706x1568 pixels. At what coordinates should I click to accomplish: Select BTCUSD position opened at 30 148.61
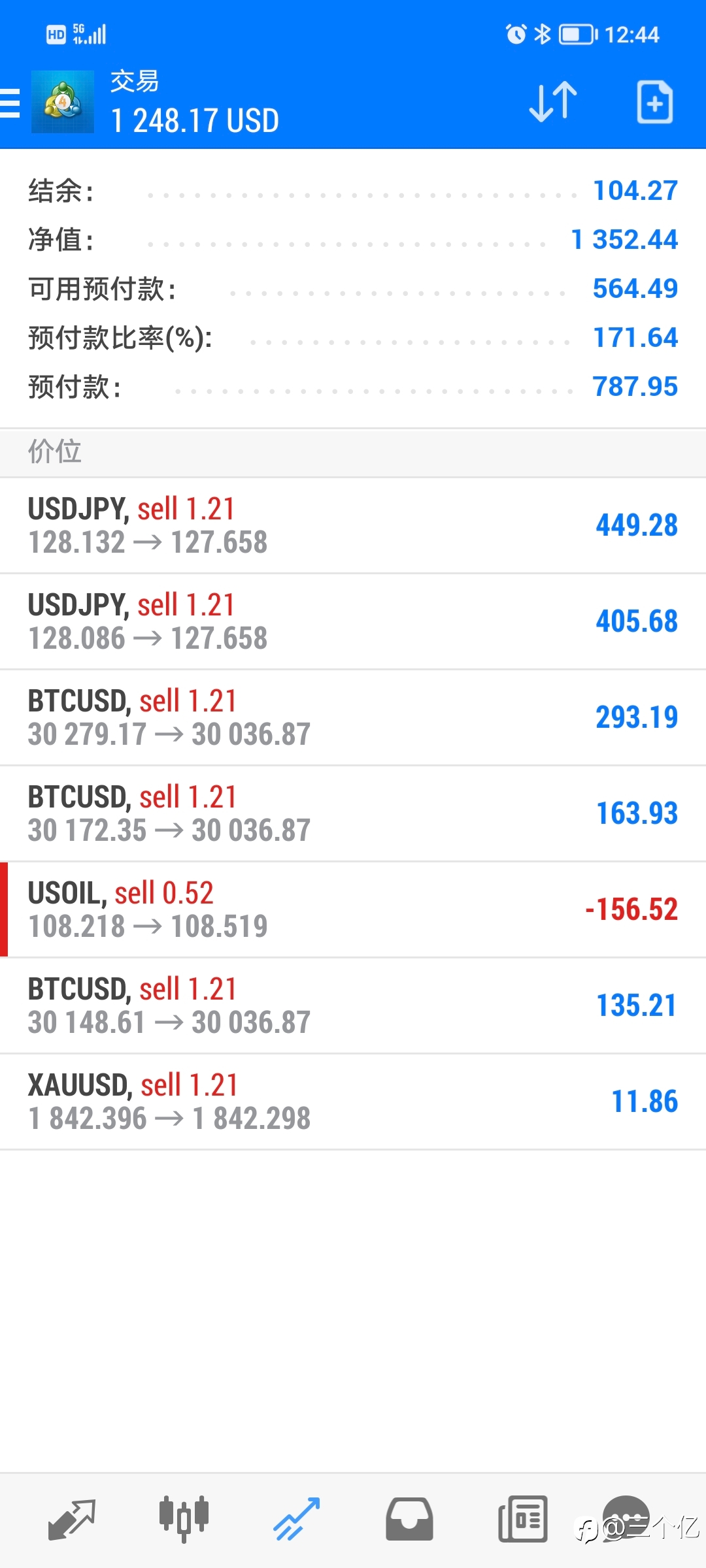353,1006
